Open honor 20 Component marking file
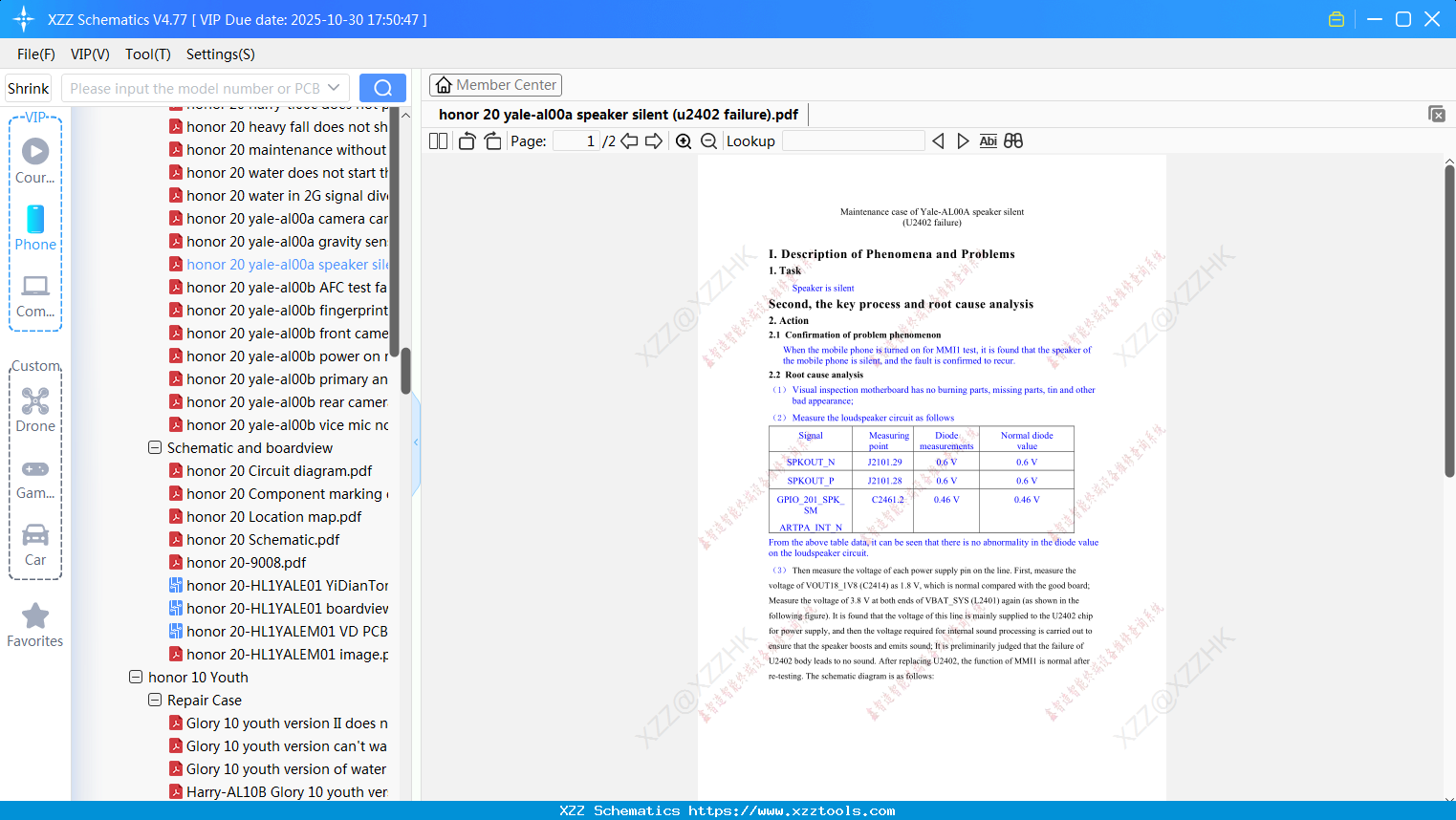 278,493
